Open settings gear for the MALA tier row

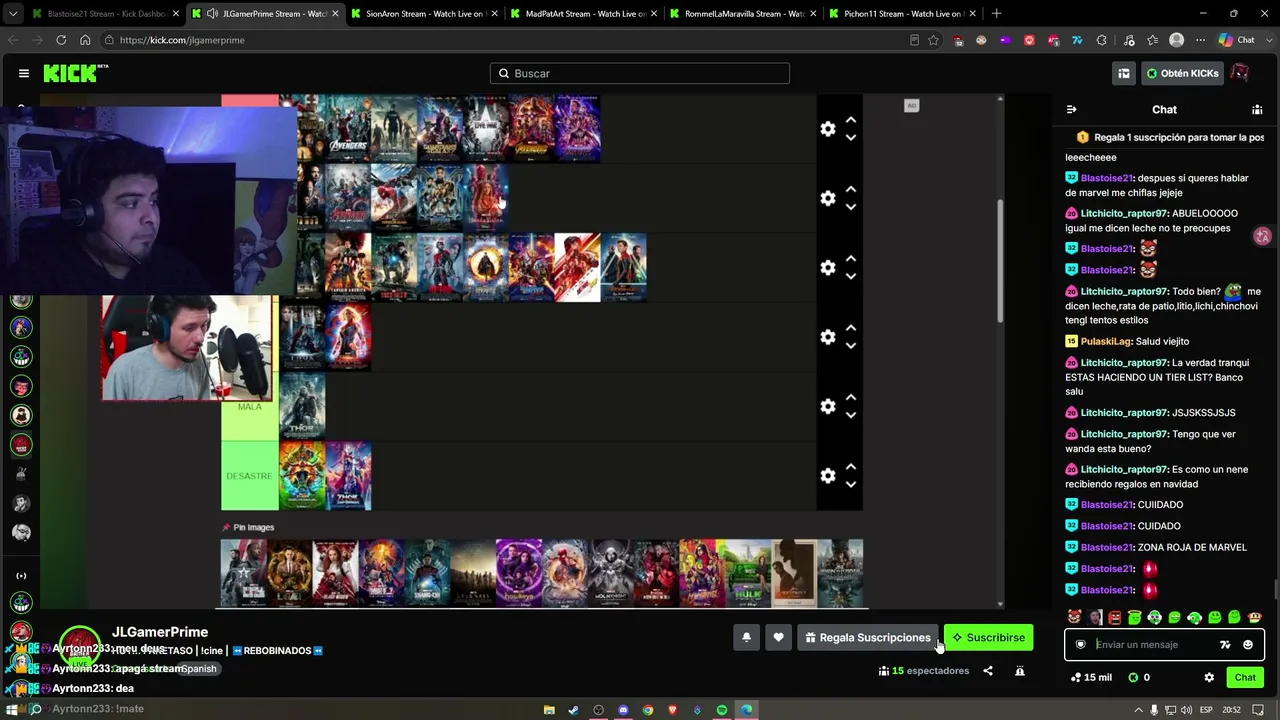click(828, 406)
